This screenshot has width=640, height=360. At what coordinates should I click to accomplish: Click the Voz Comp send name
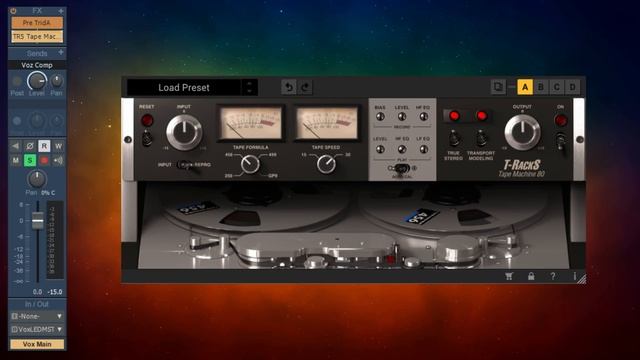[37, 65]
